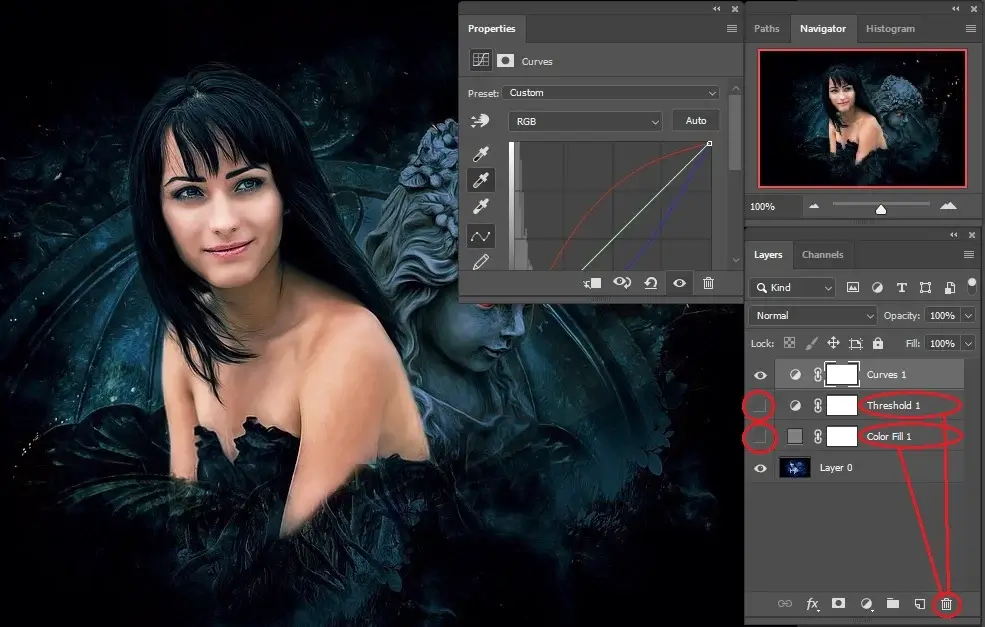Add a layer mask from Layers panel footer
The height and width of the screenshot is (627, 985).
tap(839, 604)
